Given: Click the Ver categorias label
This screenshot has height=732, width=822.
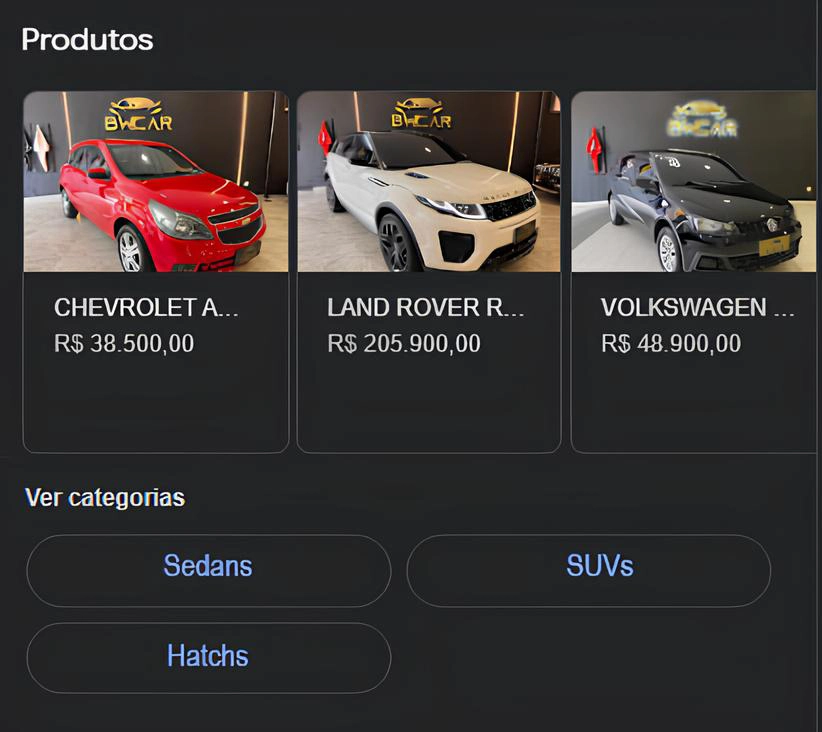Looking at the screenshot, I should click(105, 497).
